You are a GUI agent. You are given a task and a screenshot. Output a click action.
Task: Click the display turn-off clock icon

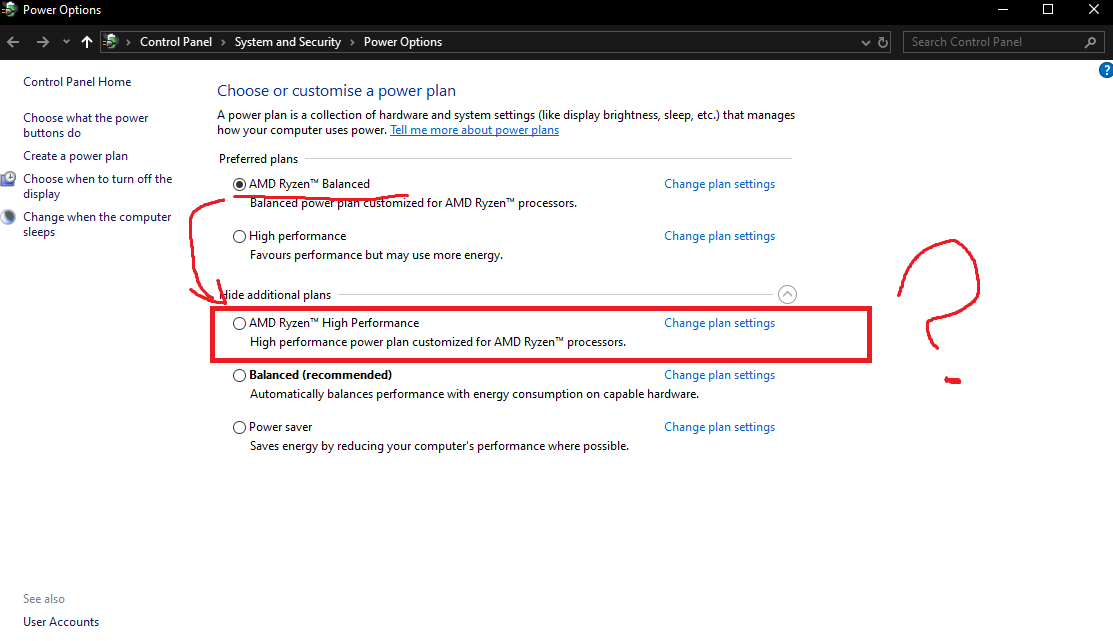9,179
